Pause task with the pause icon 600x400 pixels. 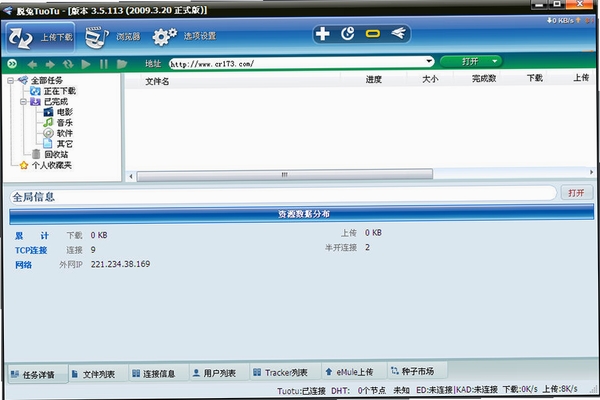click(104, 64)
